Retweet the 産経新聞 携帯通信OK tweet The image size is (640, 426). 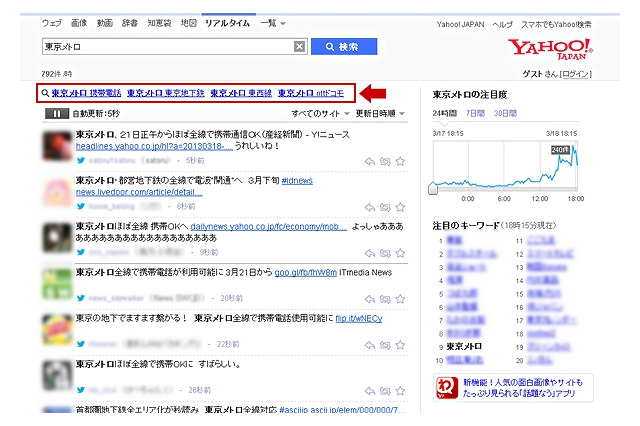(x=385, y=161)
